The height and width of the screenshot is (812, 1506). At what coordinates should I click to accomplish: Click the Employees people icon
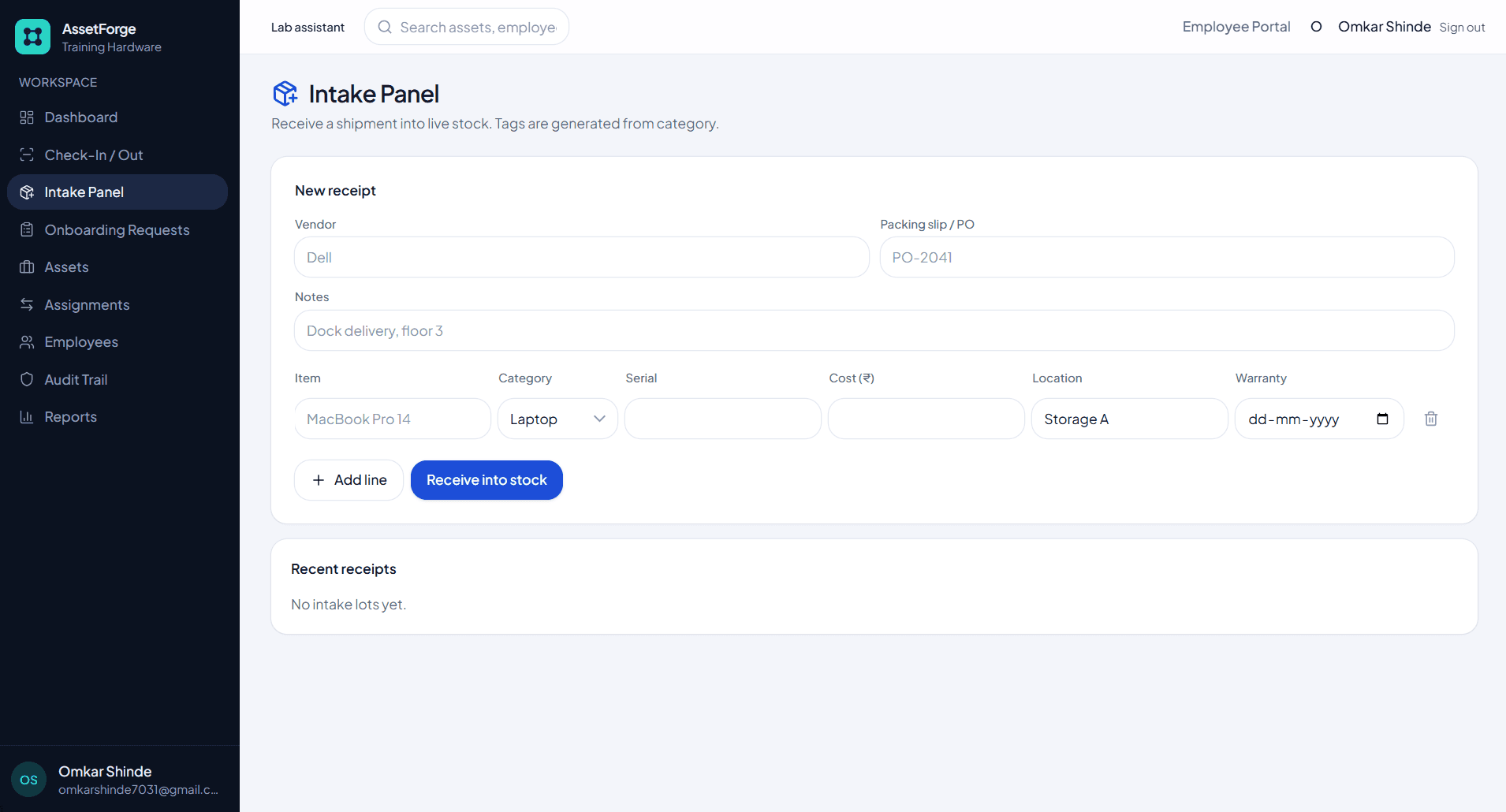point(27,342)
